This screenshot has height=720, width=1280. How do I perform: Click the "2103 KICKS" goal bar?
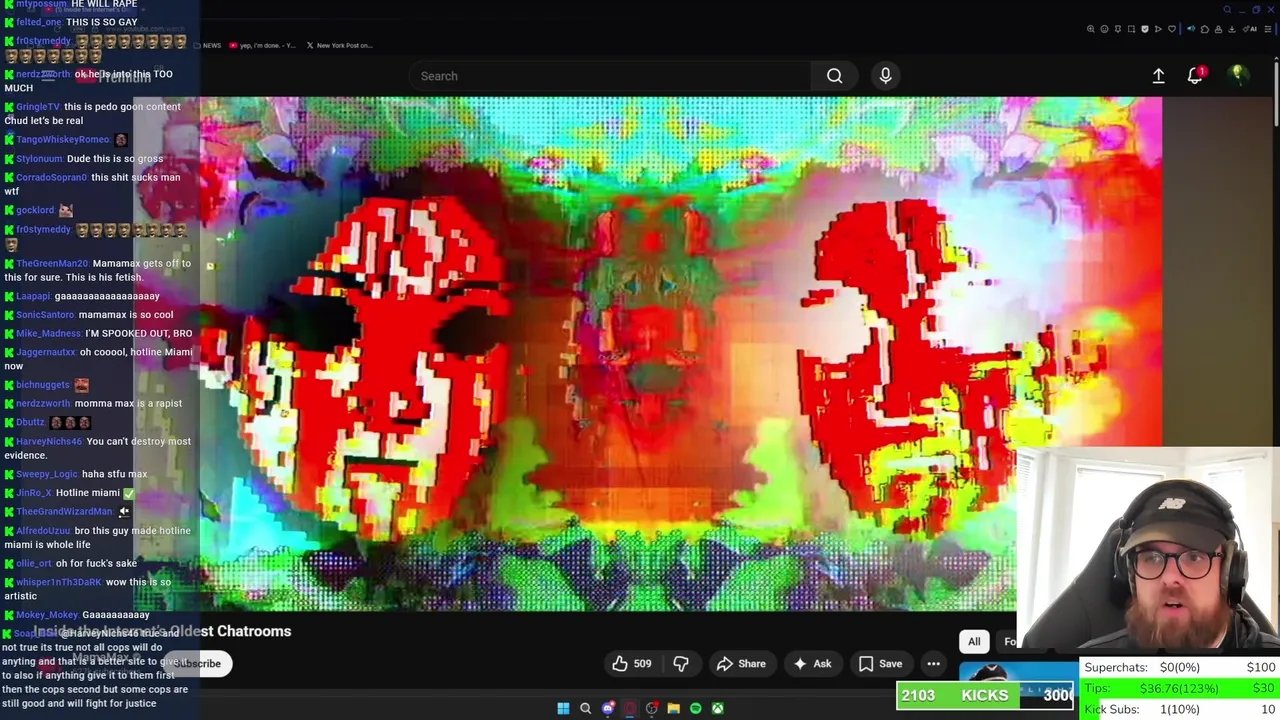pyautogui.click(x=985, y=695)
